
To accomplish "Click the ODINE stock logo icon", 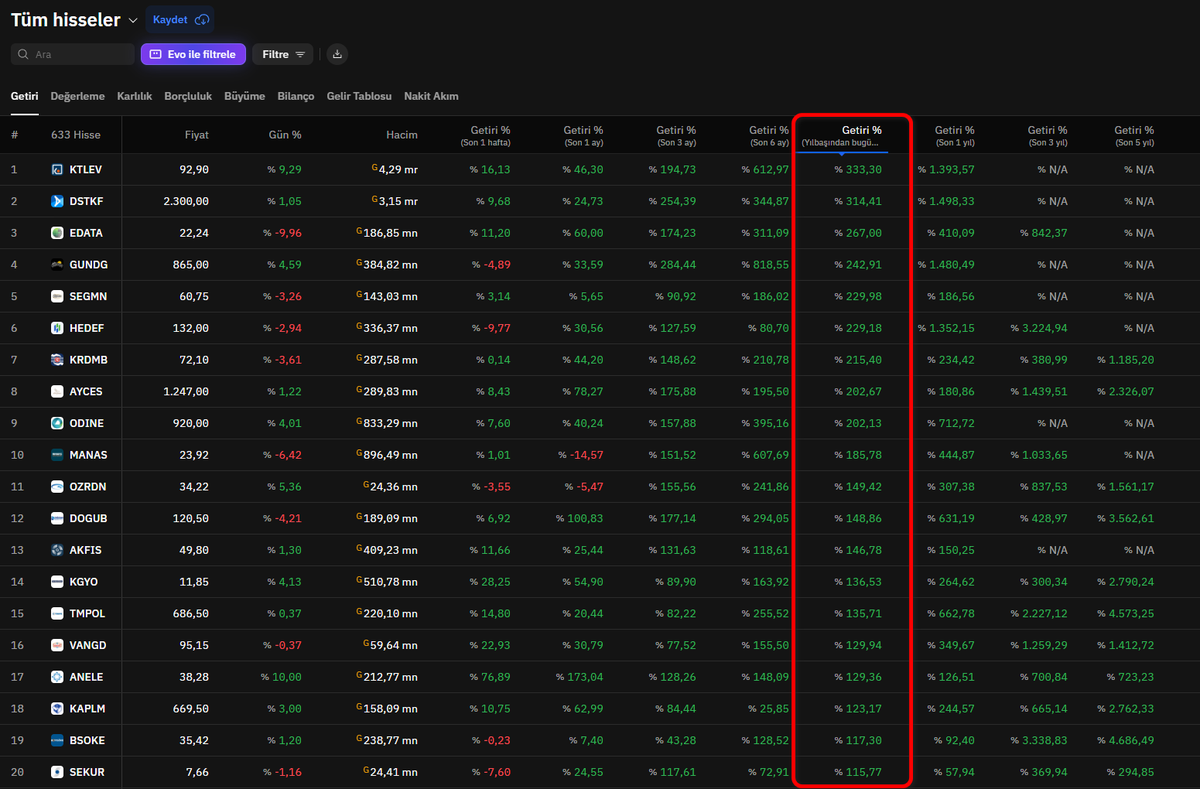I will [x=57, y=423].
